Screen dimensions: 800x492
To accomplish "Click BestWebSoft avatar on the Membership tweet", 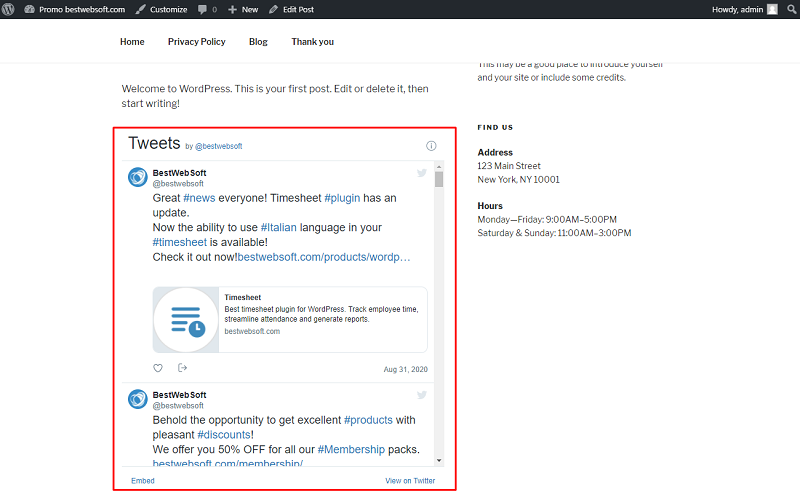I will [138, 399].
